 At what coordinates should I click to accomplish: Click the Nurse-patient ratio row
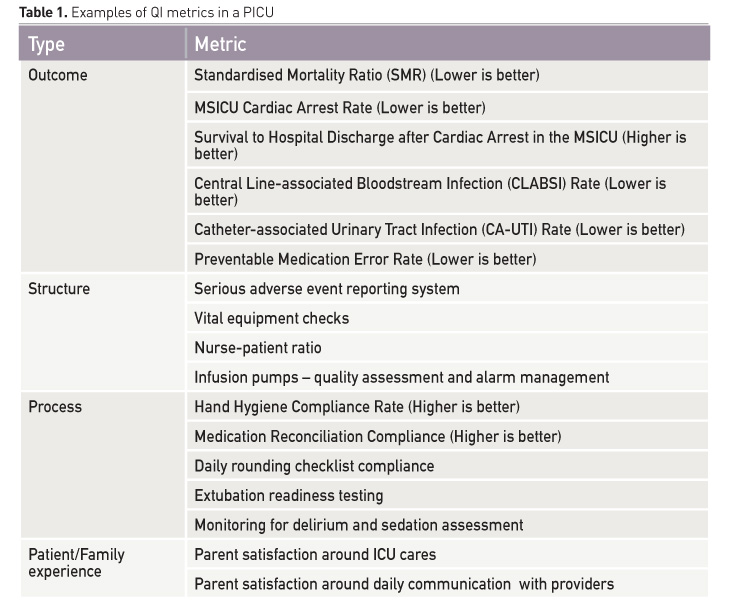258,348
